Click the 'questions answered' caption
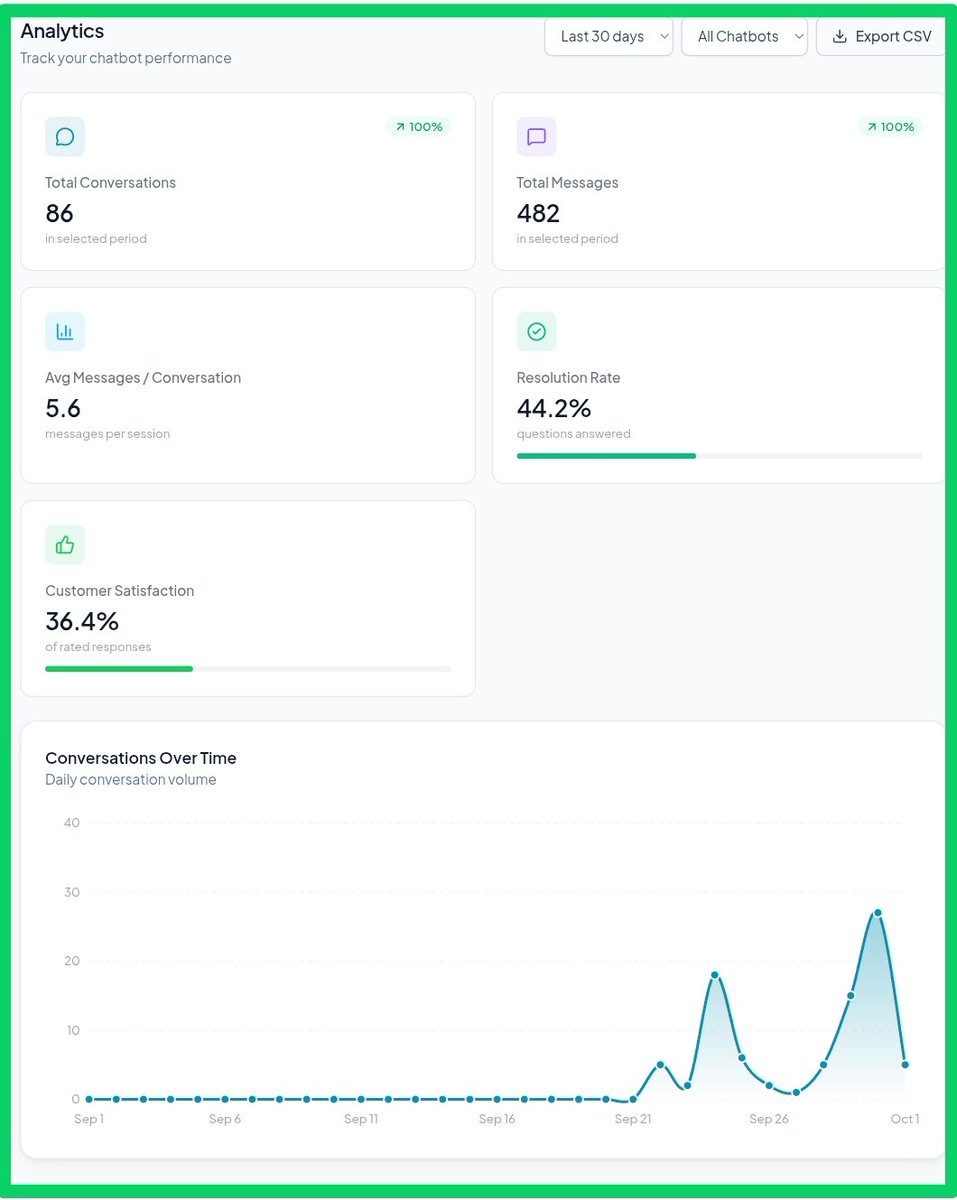 coord(574,434)
